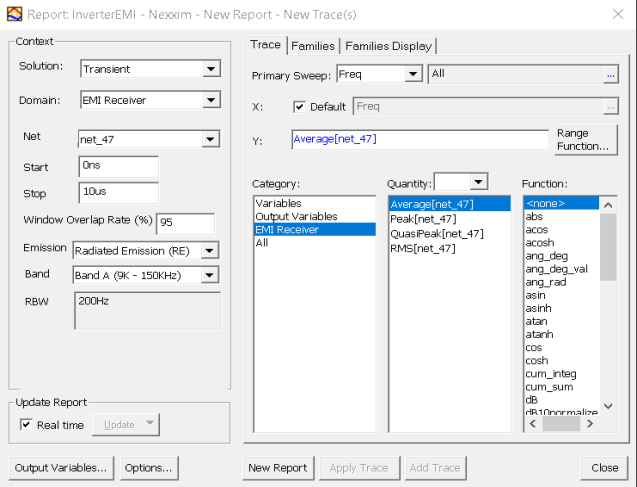The height and width of the screenshot is (487, 637).
Task: Expand the Domain EMI Receiver dropdown
Action: [210, 100]
